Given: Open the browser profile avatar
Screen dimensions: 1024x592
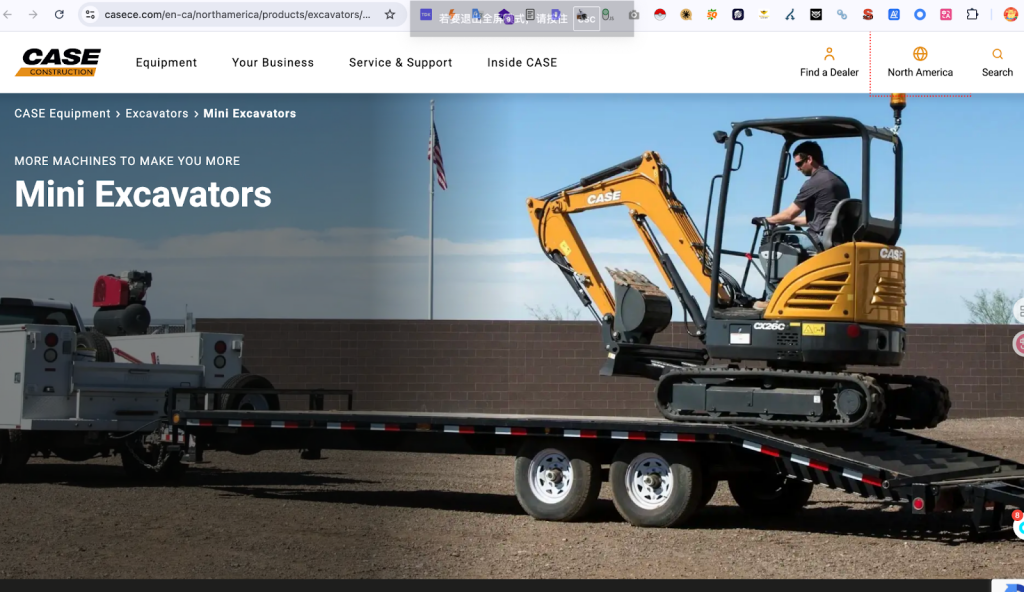Looking at the screenshot, I should click(x=1010, y=15).
